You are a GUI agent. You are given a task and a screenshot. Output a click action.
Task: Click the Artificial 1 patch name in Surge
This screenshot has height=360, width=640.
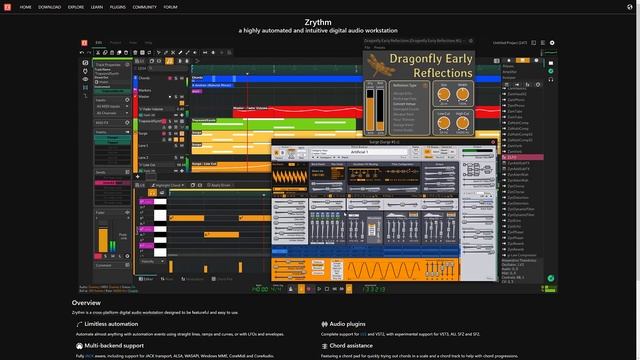360,152
